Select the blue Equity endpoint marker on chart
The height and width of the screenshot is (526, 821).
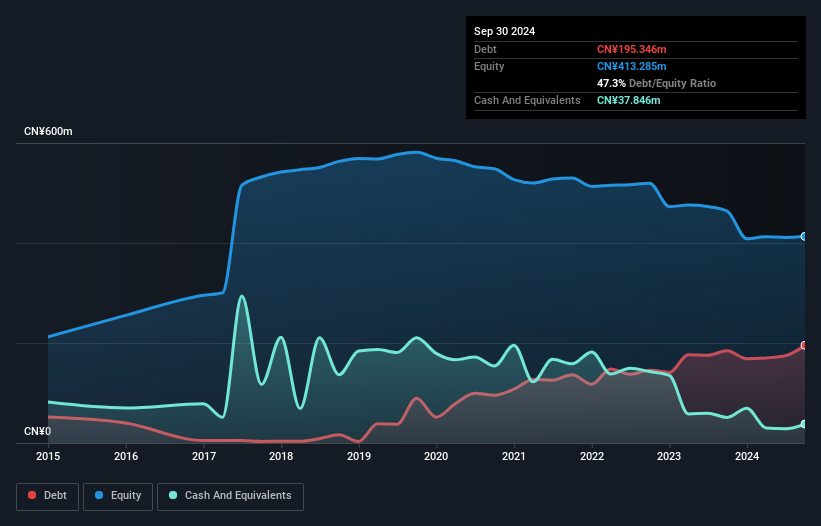pos(804,237)
